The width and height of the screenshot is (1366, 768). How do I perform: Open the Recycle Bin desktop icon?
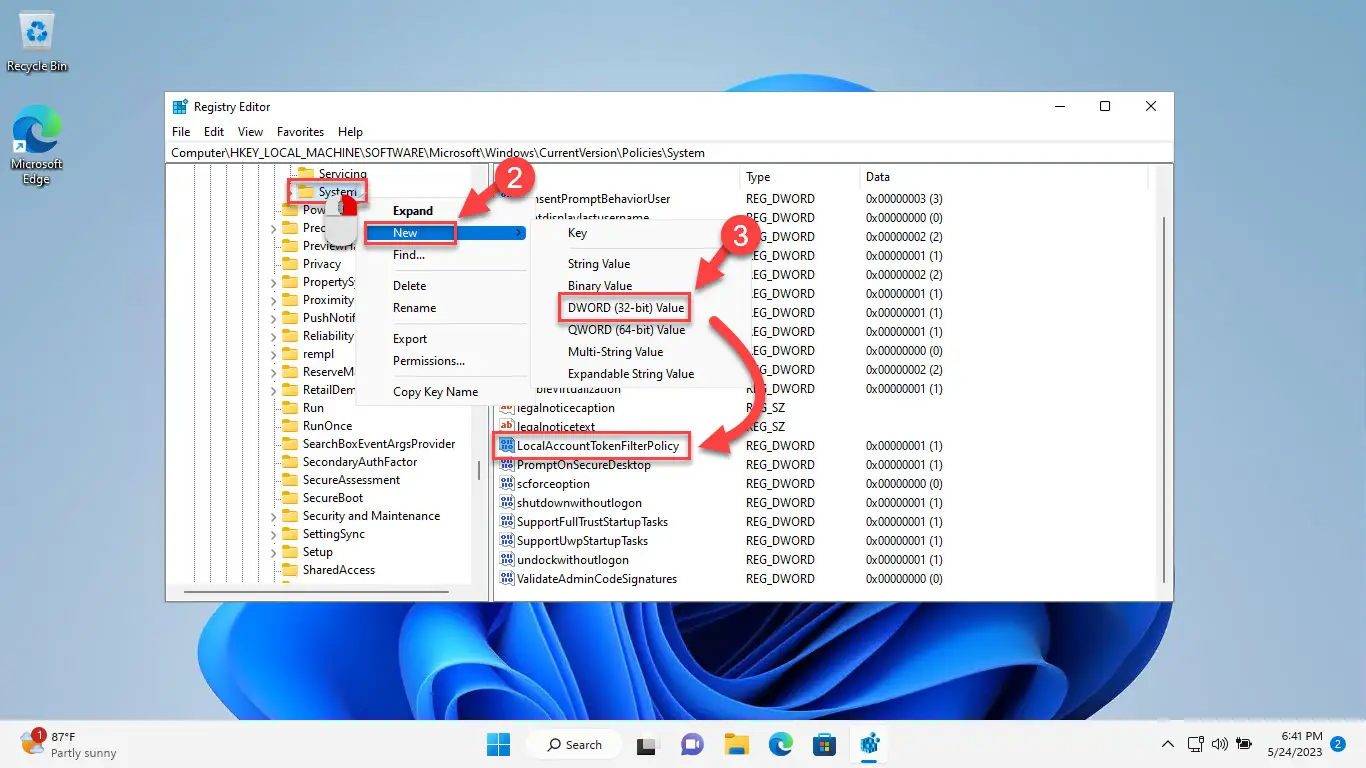click(37, 42)
